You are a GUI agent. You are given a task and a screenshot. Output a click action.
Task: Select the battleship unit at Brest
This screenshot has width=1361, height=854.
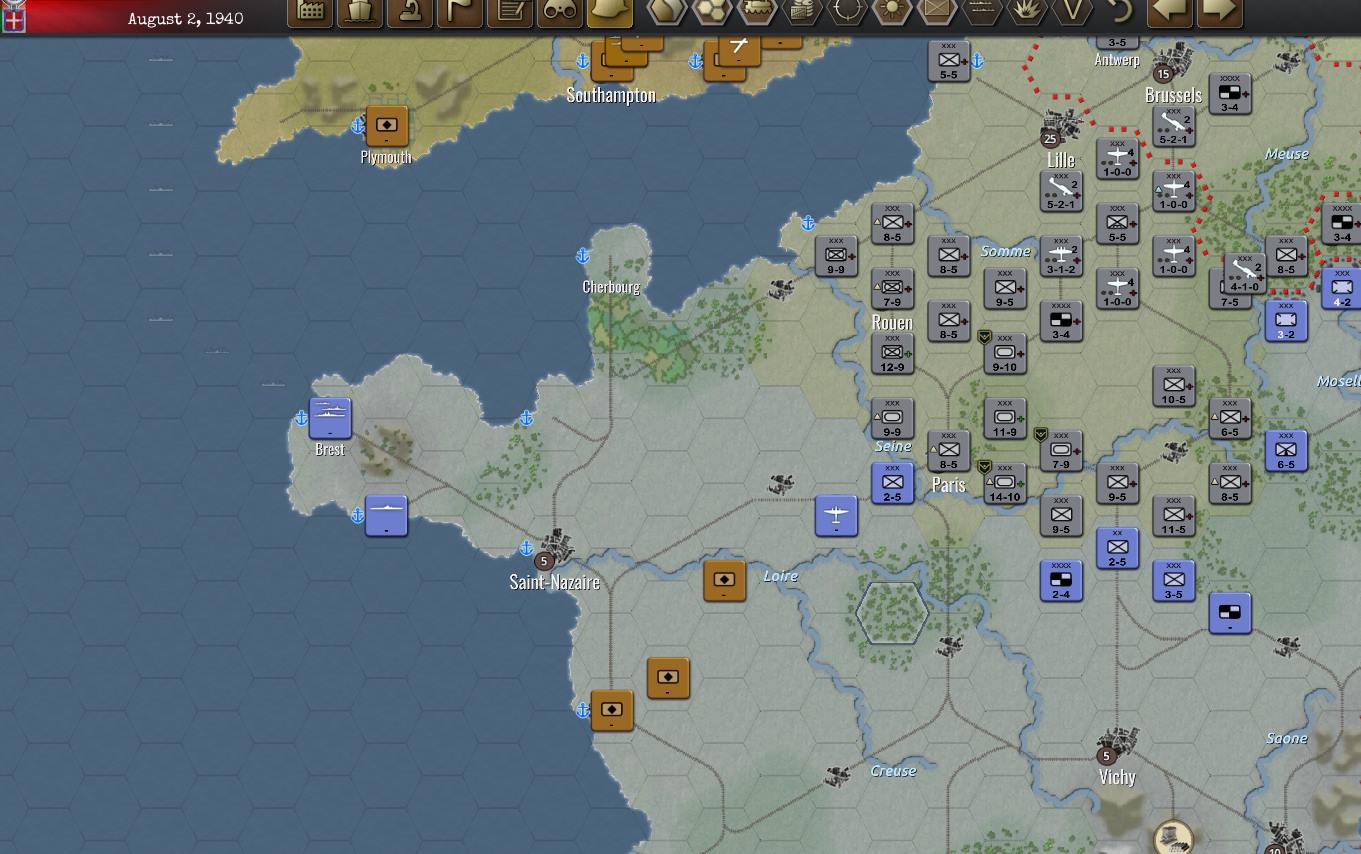click(330, 418)
